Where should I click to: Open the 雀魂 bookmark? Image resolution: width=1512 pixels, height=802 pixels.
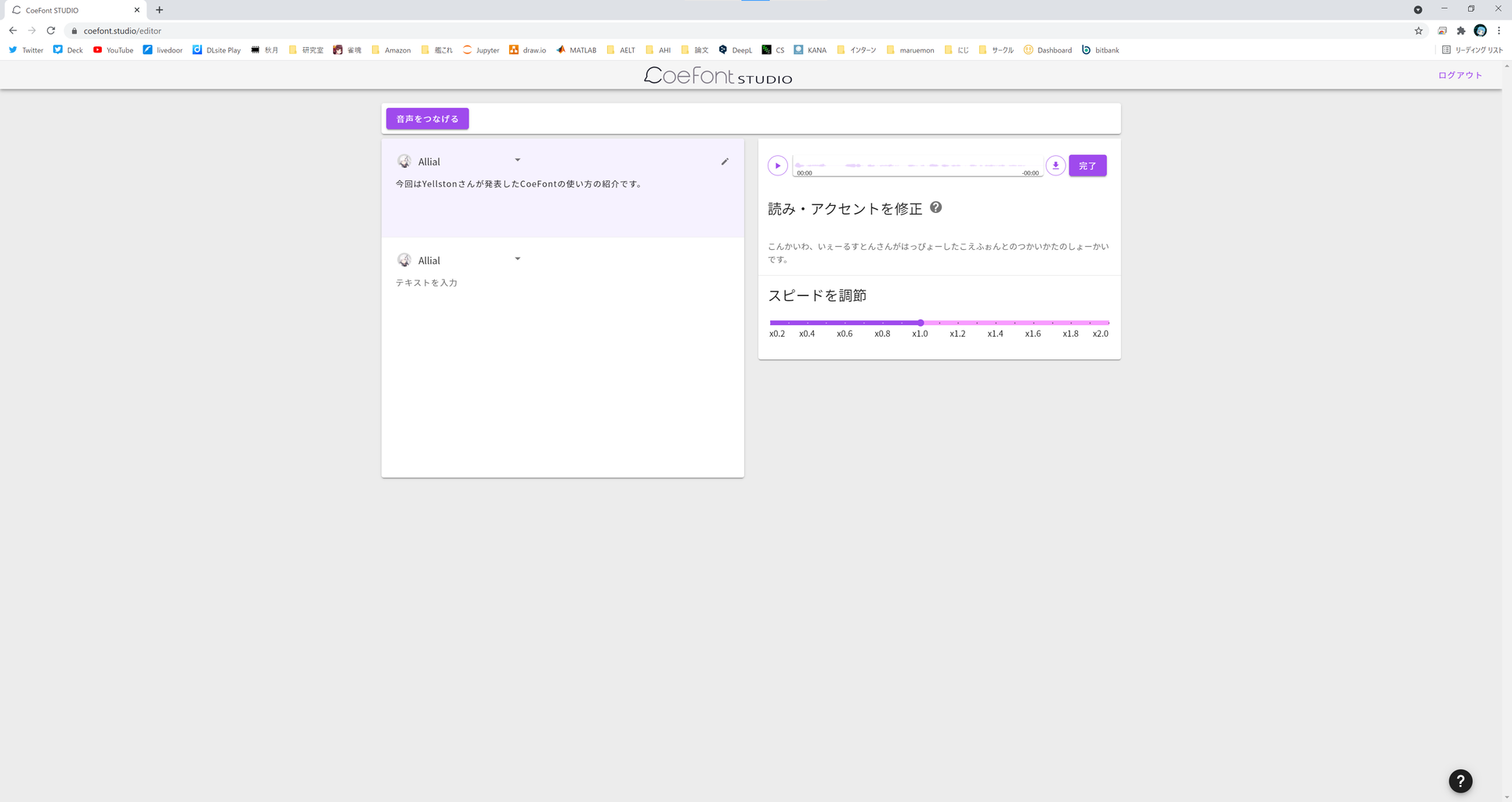pyautogui.click(x=347, y=50)
